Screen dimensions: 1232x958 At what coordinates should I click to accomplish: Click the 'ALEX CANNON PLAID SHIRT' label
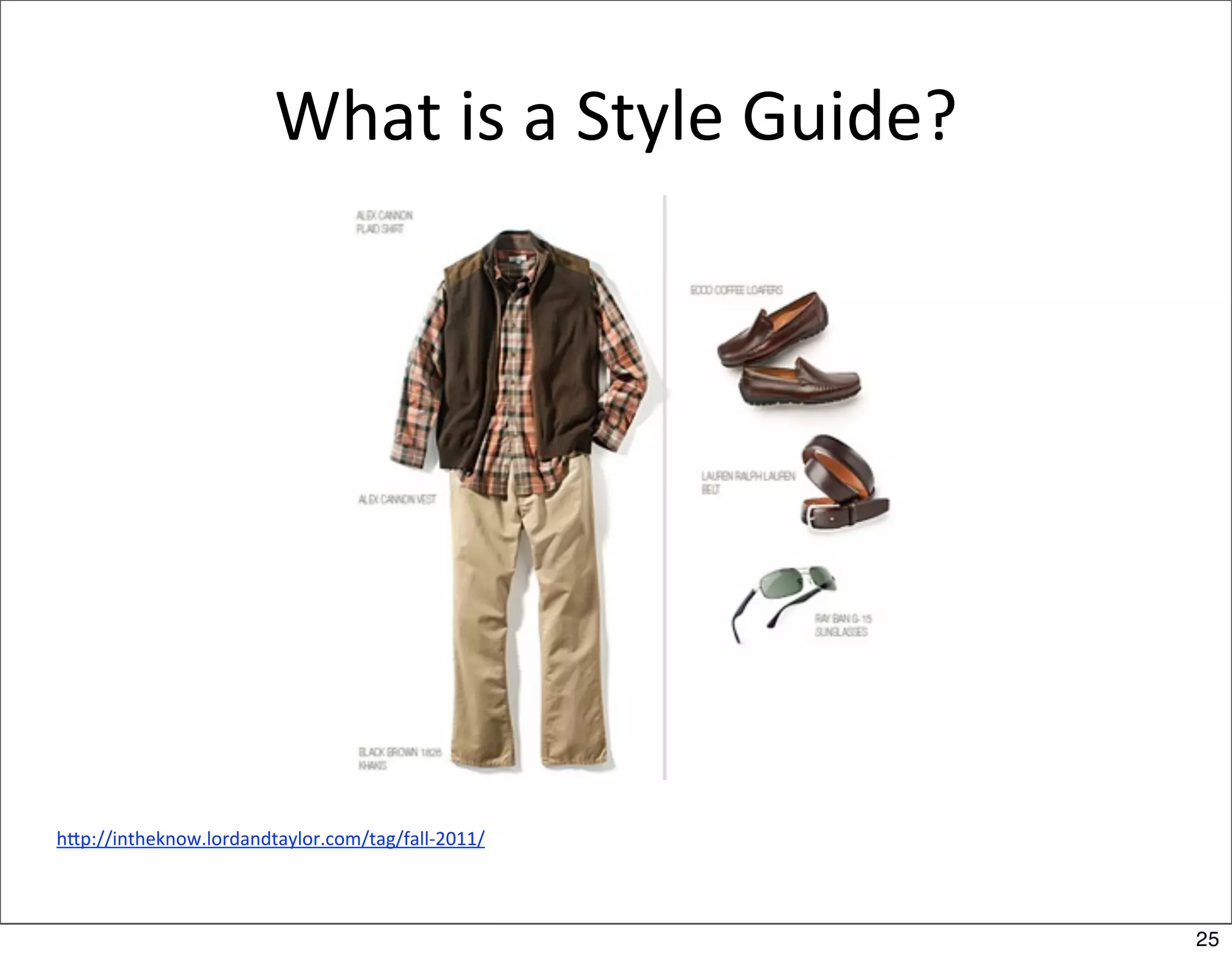(x=384, y=222)
